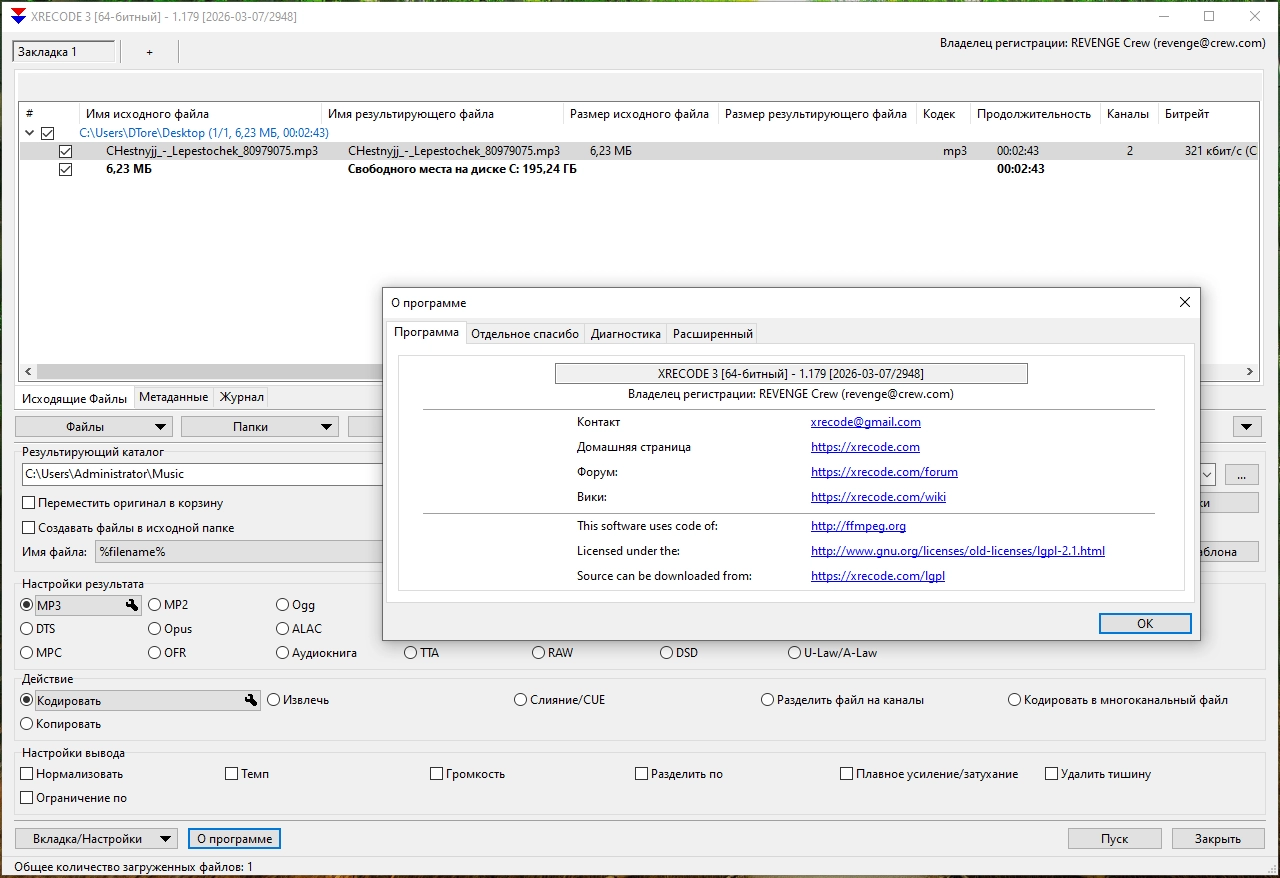1280x878 pixels.
Task: Visit the http://ffmpeg.org link
Action: [858, 526]
